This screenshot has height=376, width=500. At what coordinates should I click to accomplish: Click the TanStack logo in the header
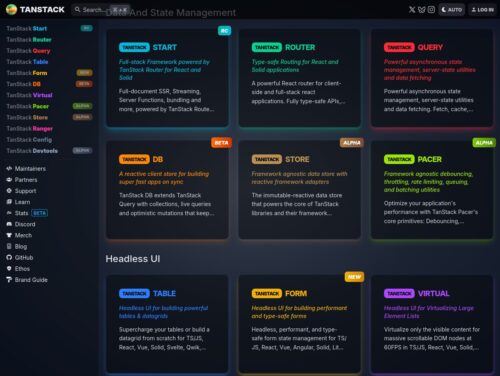pos(35,9)
